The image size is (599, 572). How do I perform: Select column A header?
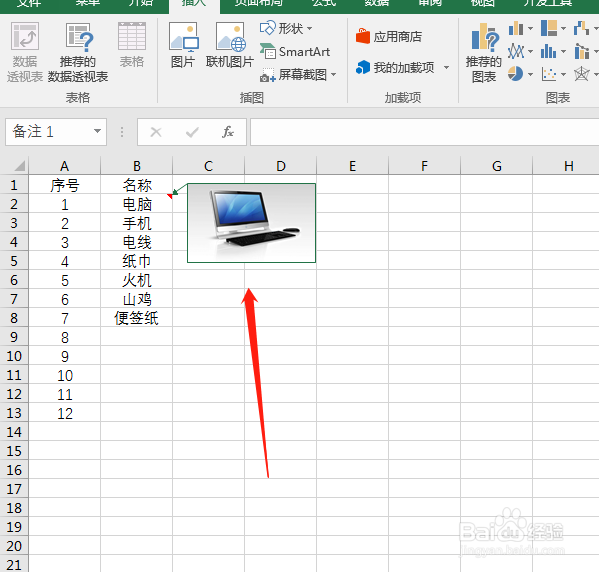65,166
